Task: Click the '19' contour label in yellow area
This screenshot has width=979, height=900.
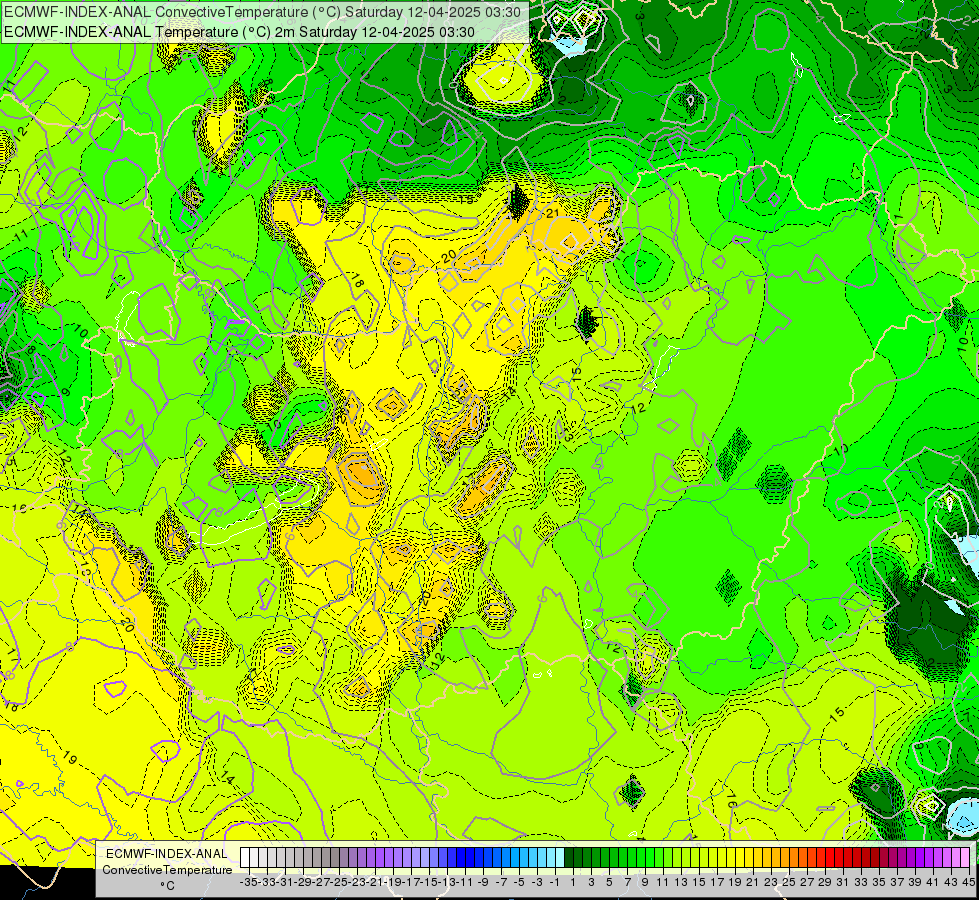Action: coord(69,758)
